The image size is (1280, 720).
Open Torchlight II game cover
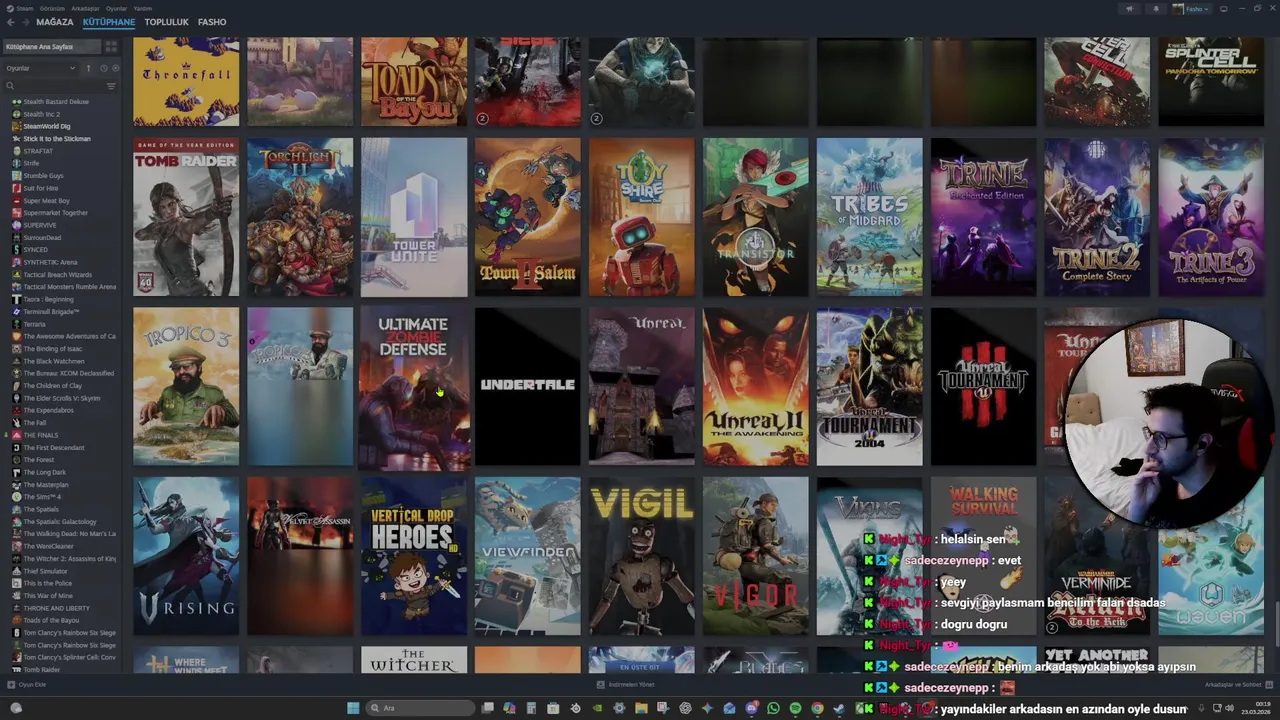click(300, 217)
